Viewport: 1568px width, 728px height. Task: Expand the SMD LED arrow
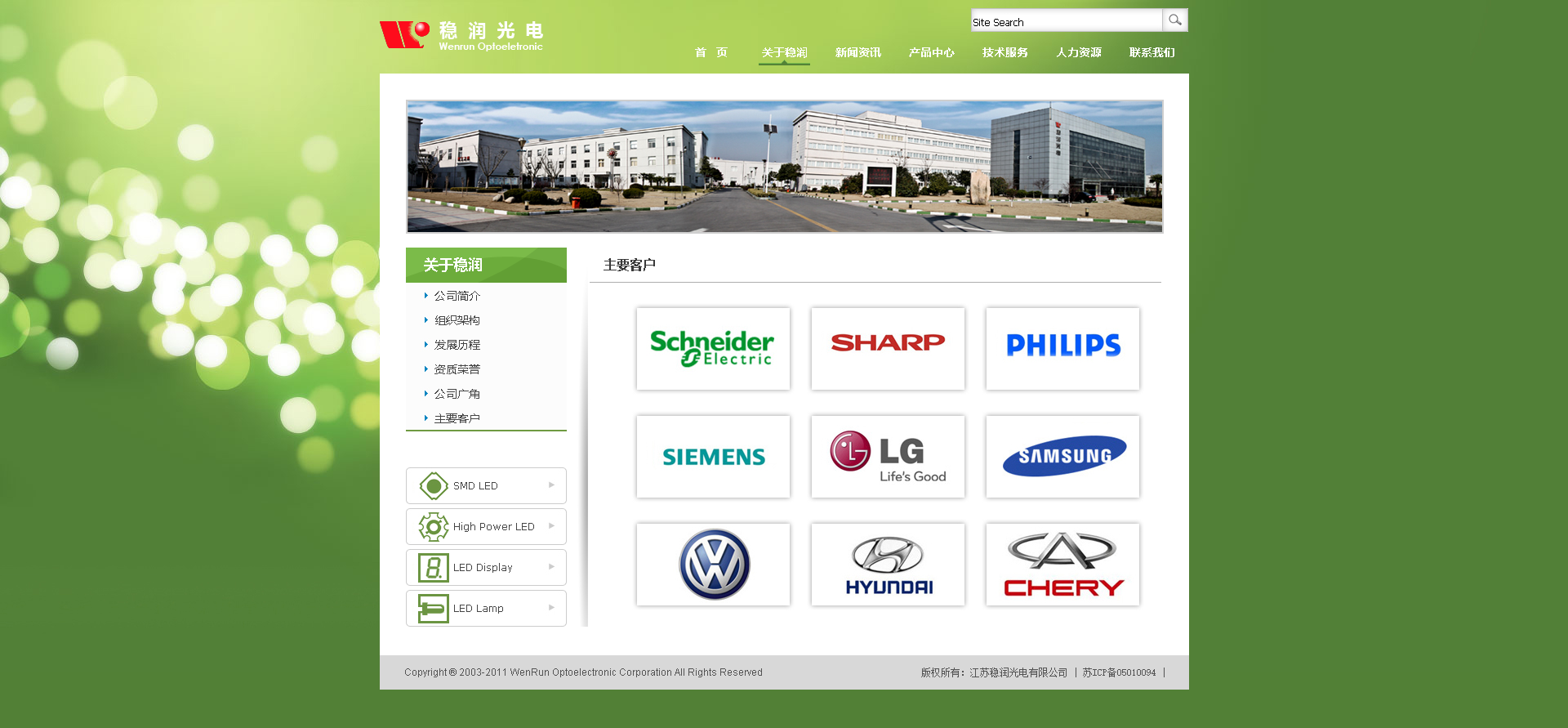pos(551,485)
